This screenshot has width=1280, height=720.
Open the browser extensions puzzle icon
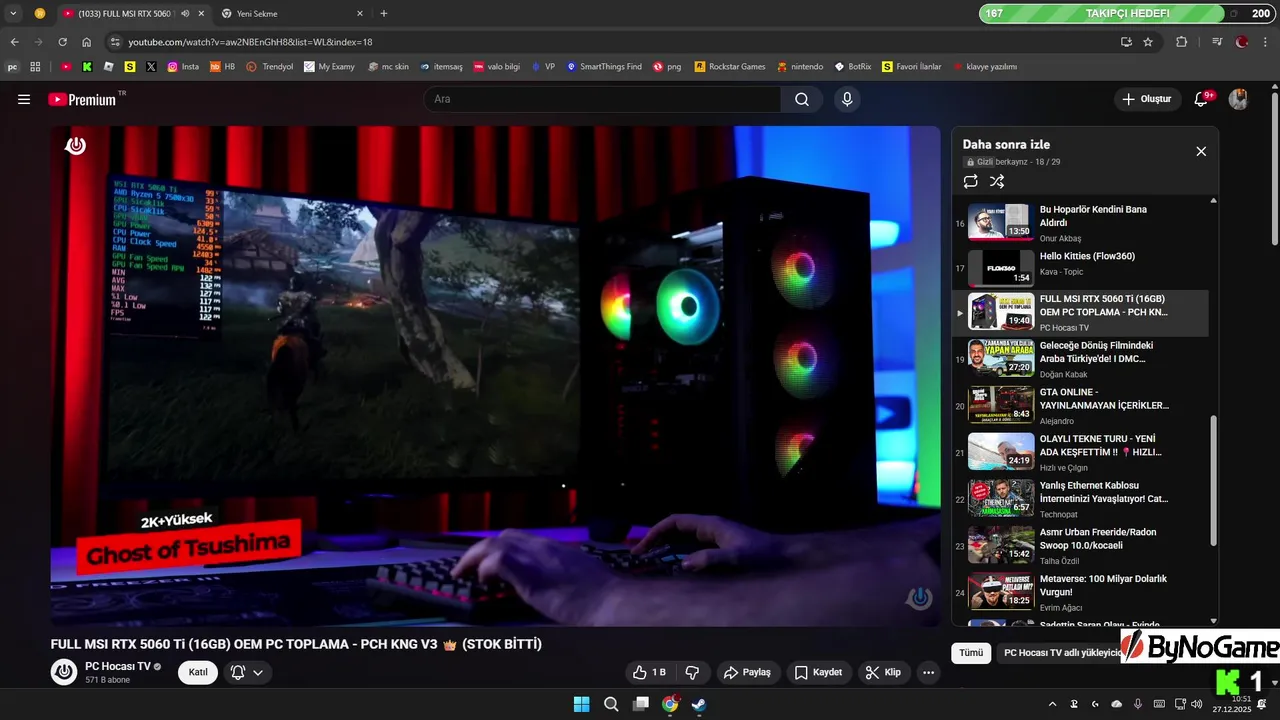(1181, 42)
